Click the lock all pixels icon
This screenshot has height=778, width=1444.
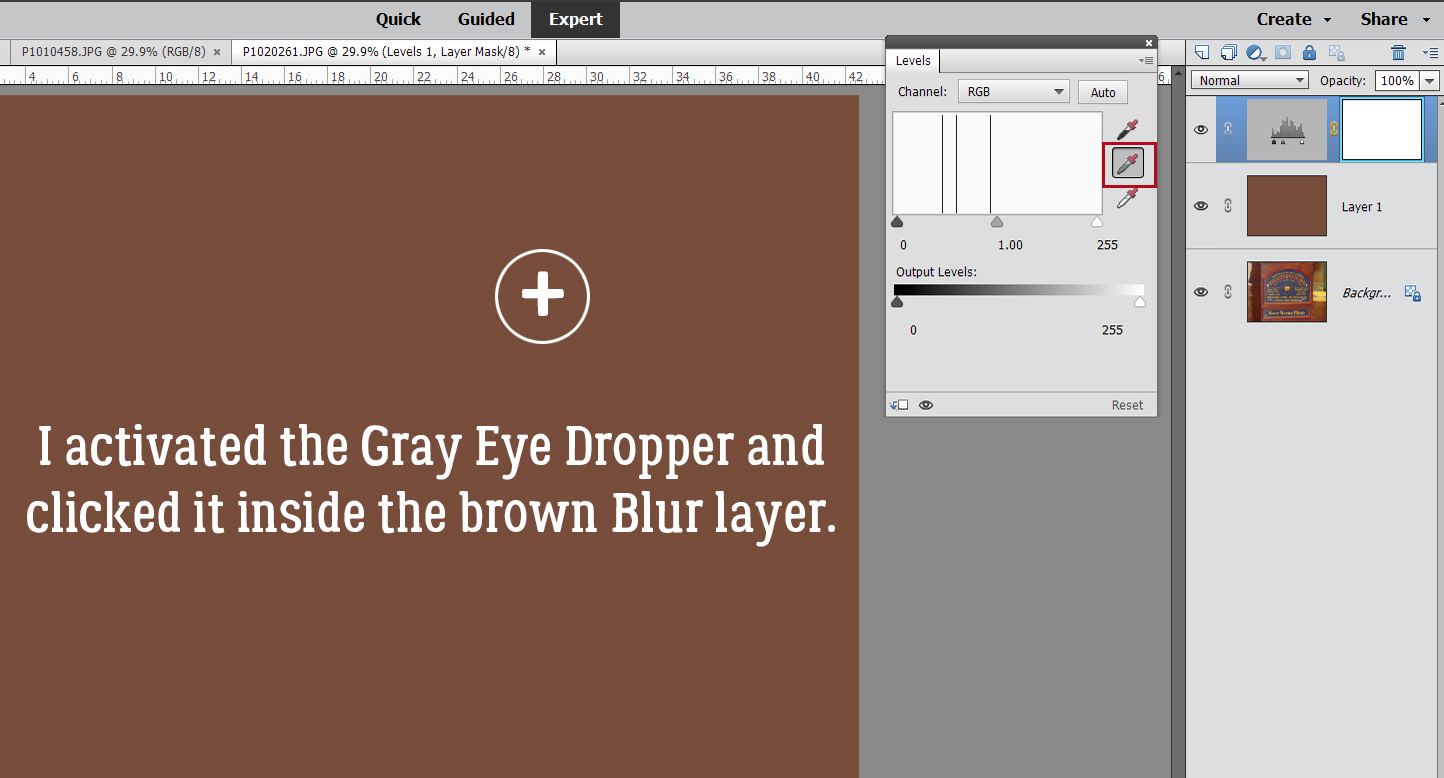point(1309,52)
